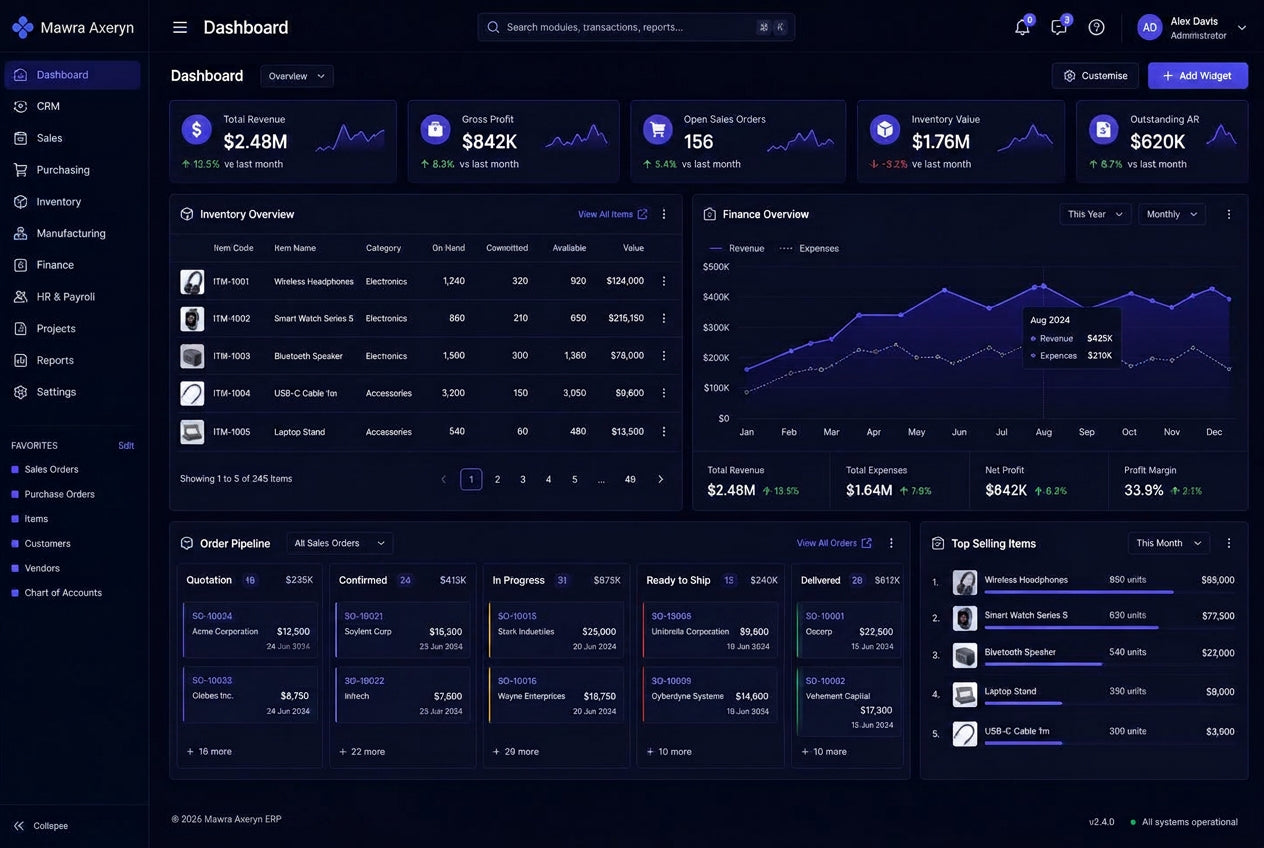Toggle the hamburger menu icon
Screen dimensions: 1264x848
[180, 27]
